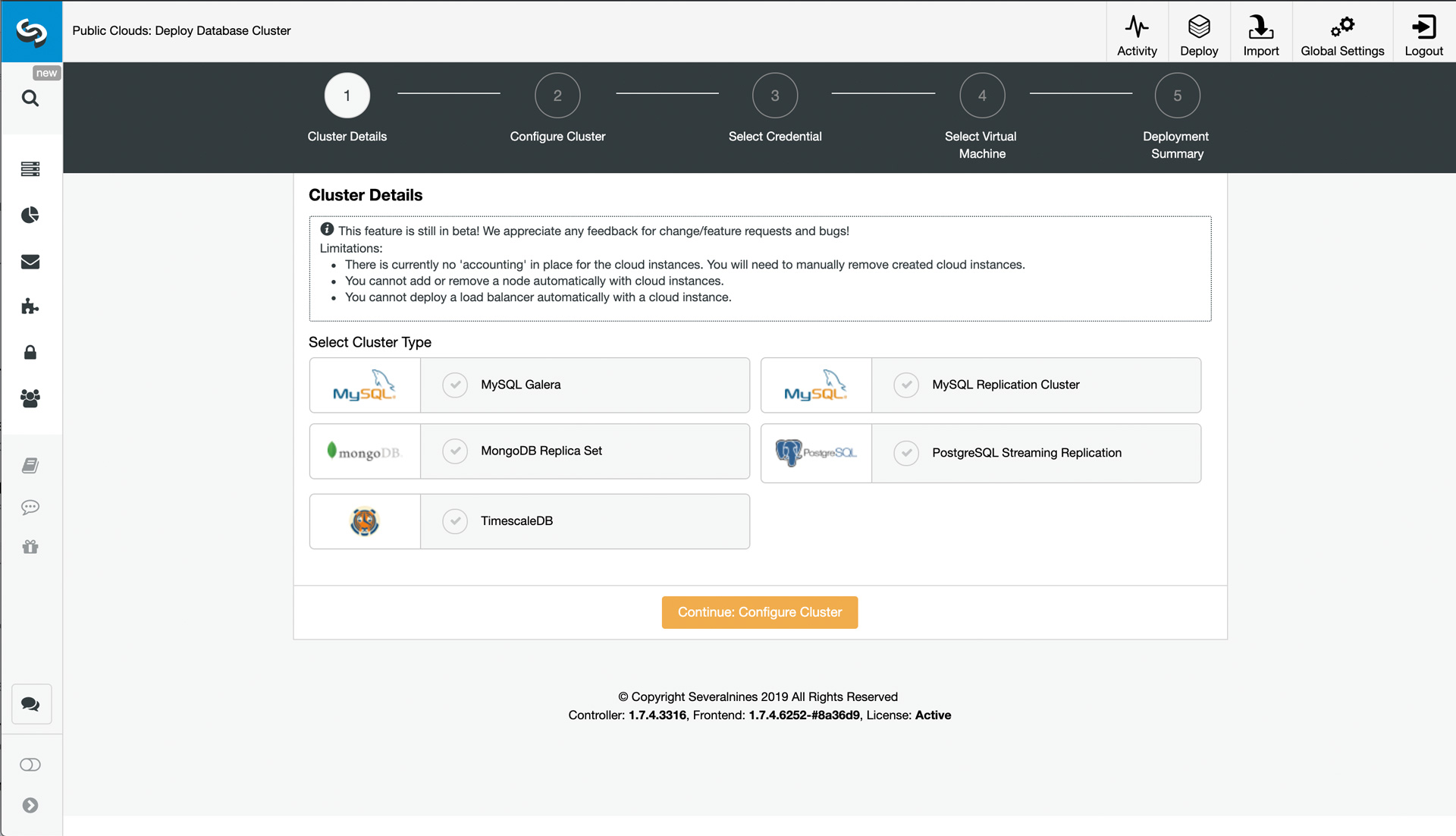Click the Select Cluster Type heading
1456x836 pixels.
click(370, 342)
